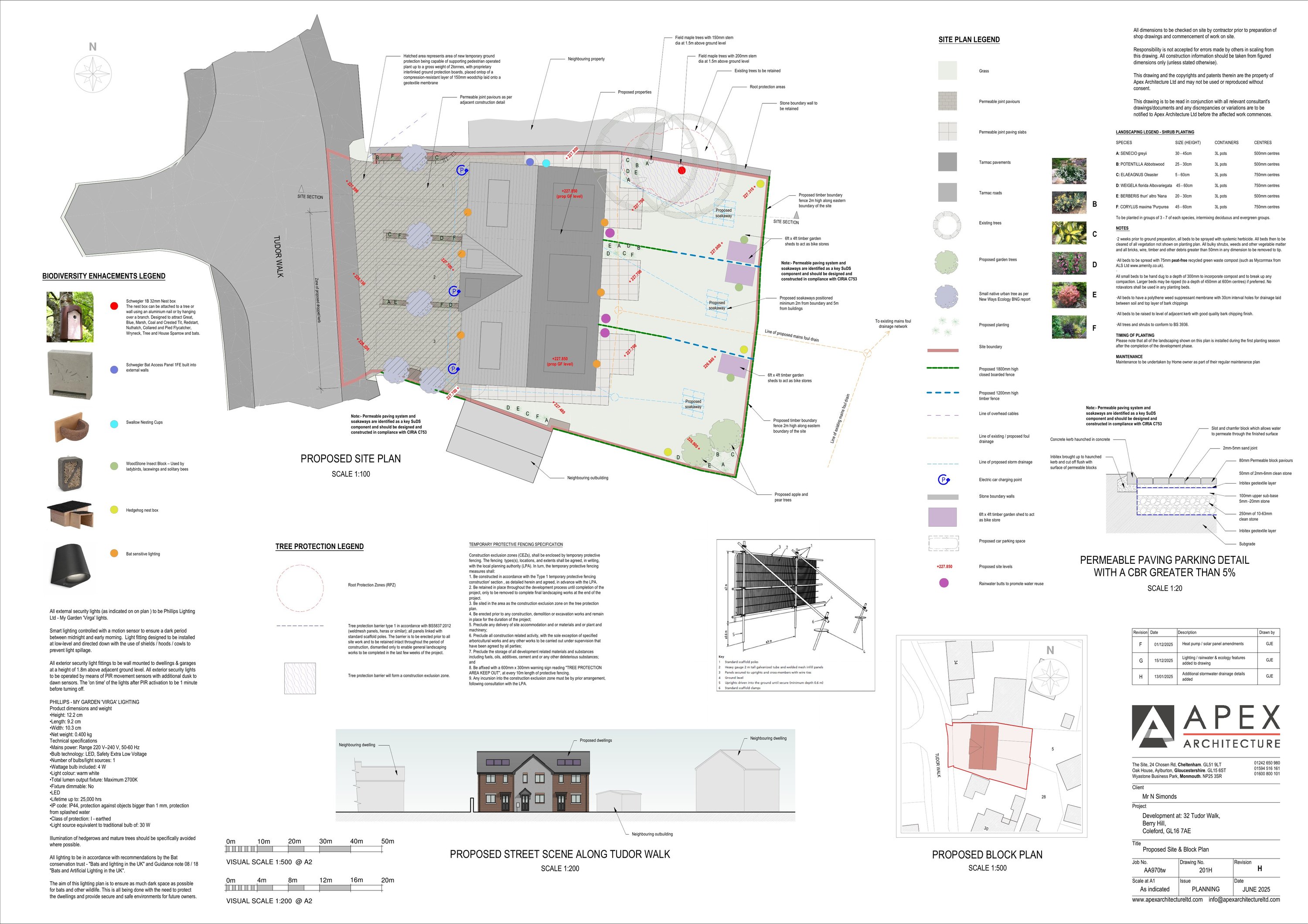1308x924 pixels.
Task: Click the purple timber garden shed swatch
Action: (942, 517)
